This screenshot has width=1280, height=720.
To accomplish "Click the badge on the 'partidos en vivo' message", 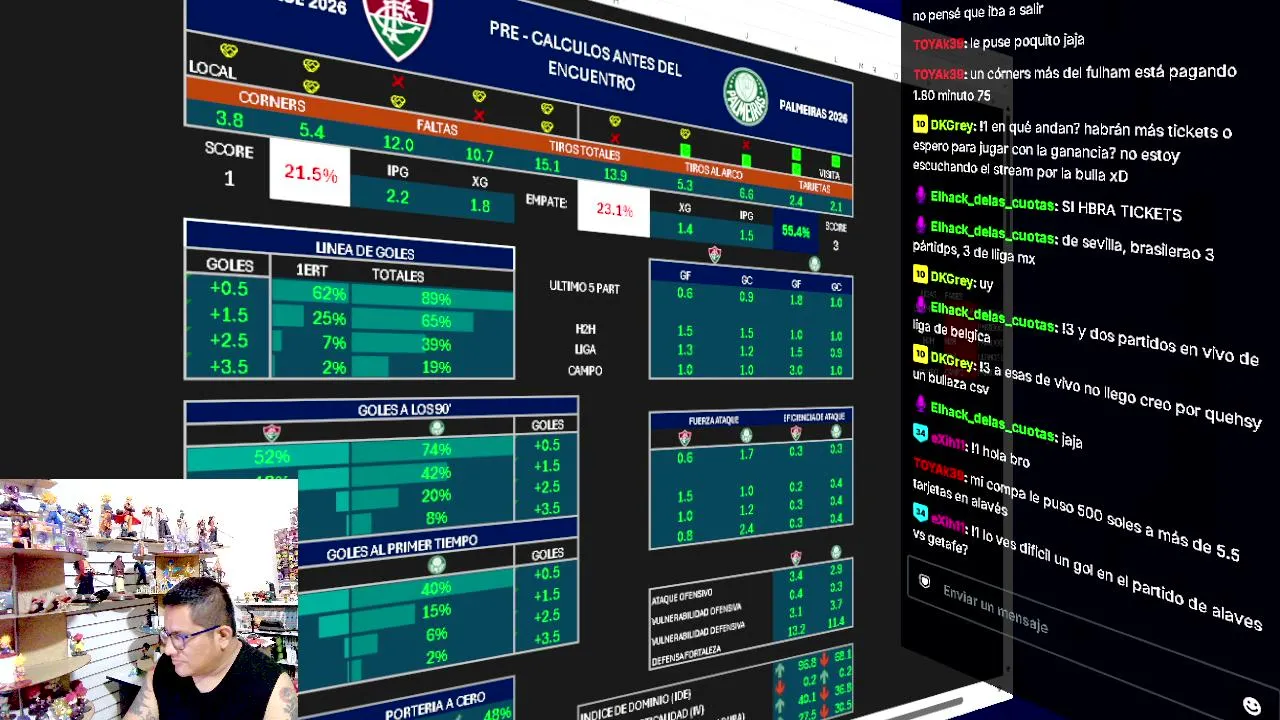I will click(921, 305).
